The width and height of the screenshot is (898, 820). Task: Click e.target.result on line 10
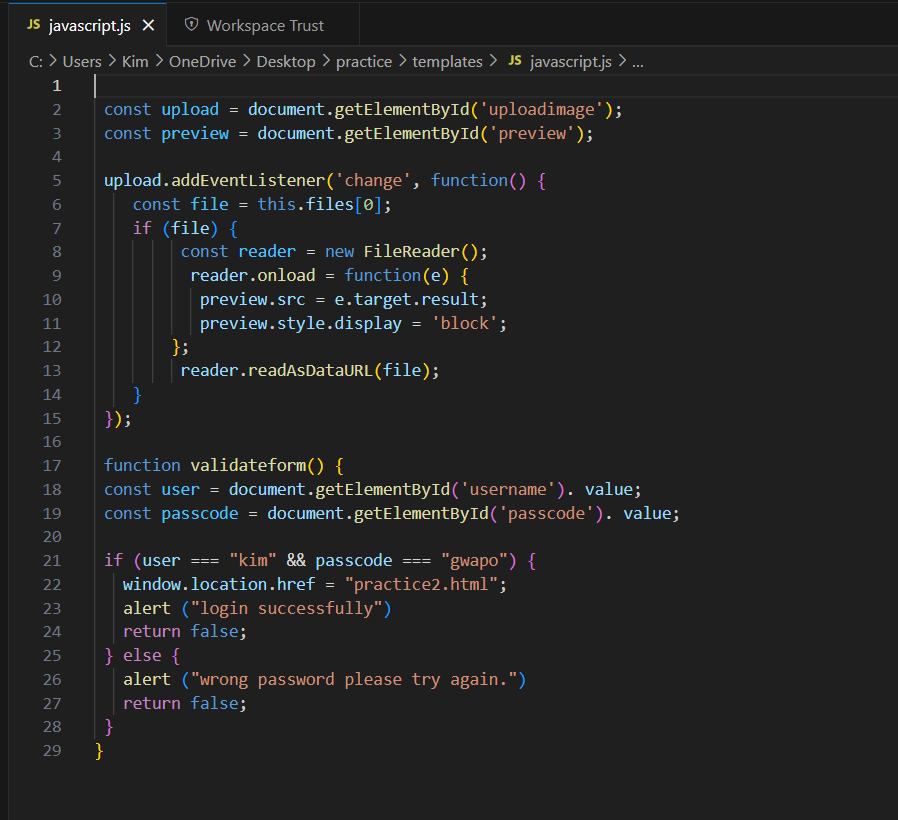(x=406, y=299)
